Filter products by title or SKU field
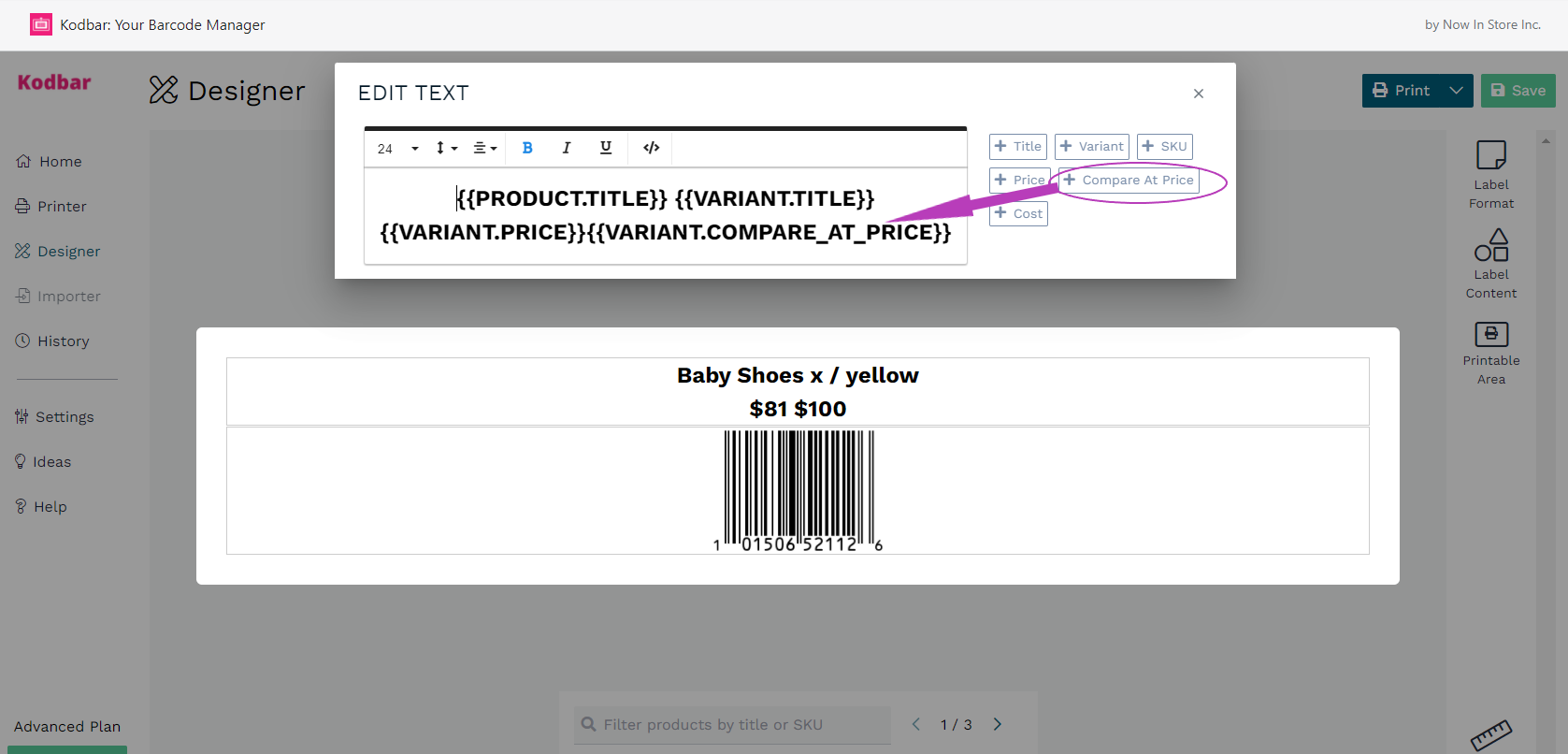1568x754 pixels. click(x=732, y=725)
